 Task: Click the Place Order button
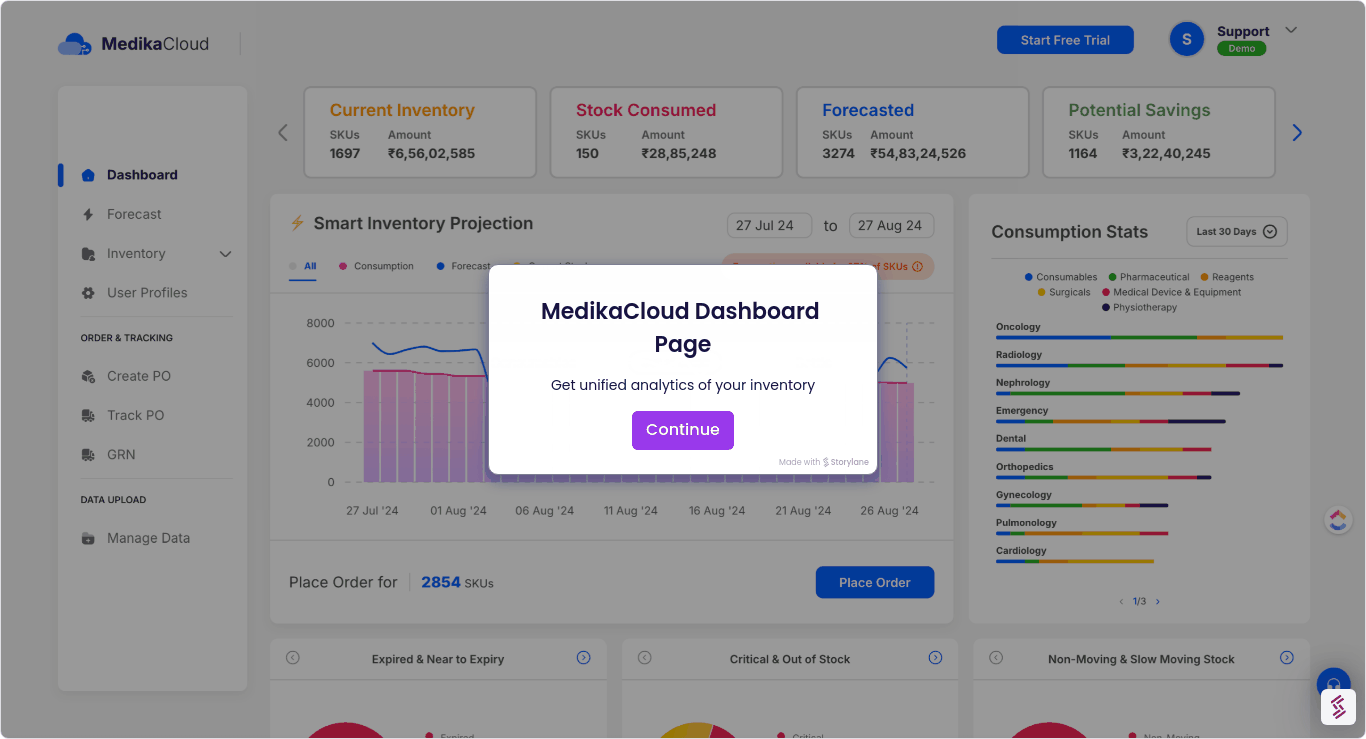coord(874,582)
